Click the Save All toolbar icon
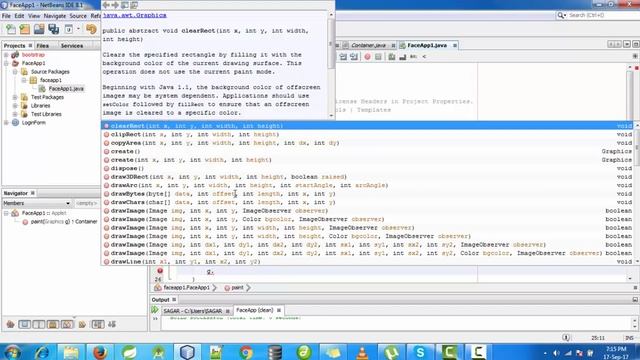640x360 pixels. (x=53, y=29)
